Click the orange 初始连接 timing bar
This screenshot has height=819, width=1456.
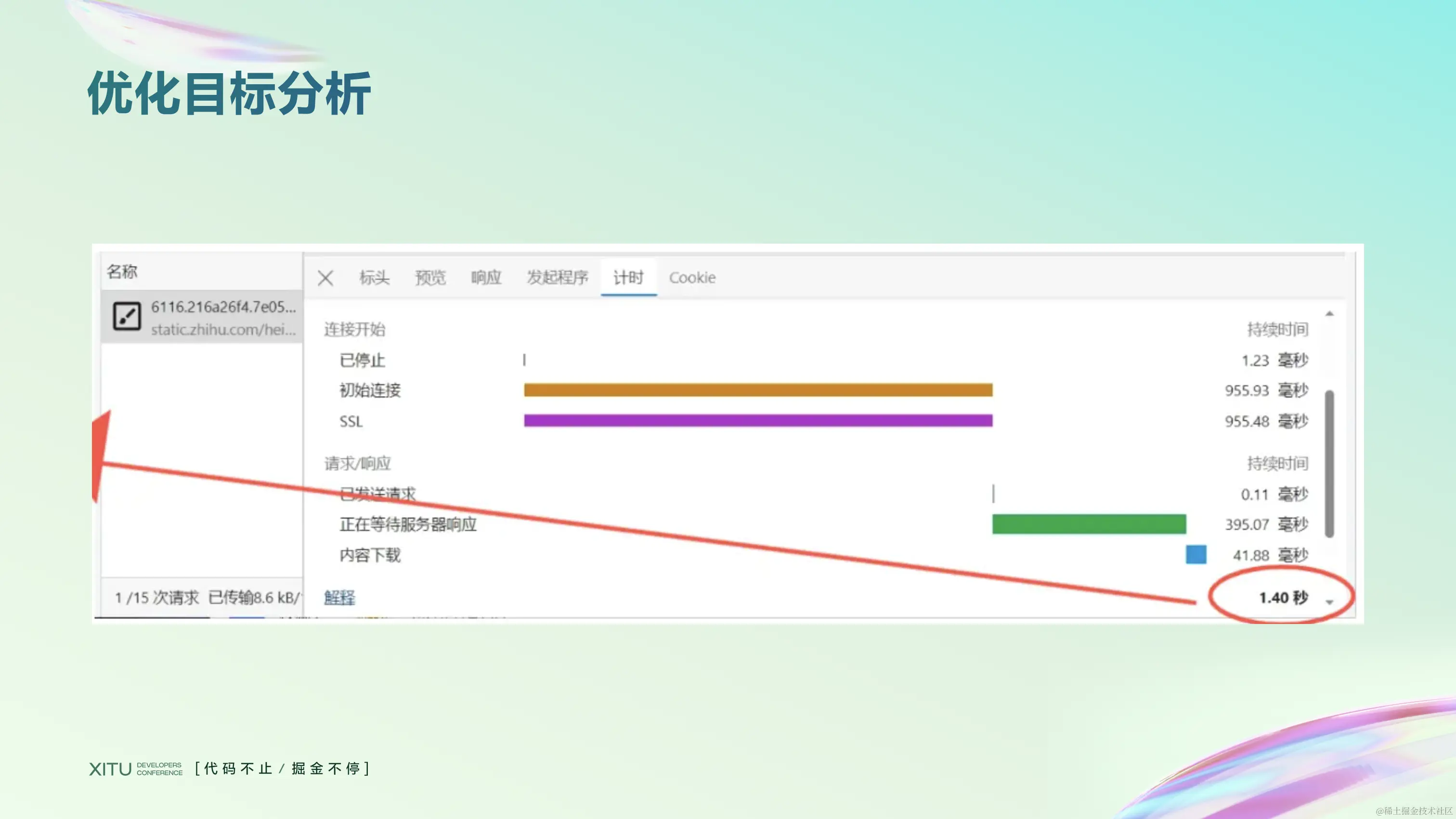758,390
